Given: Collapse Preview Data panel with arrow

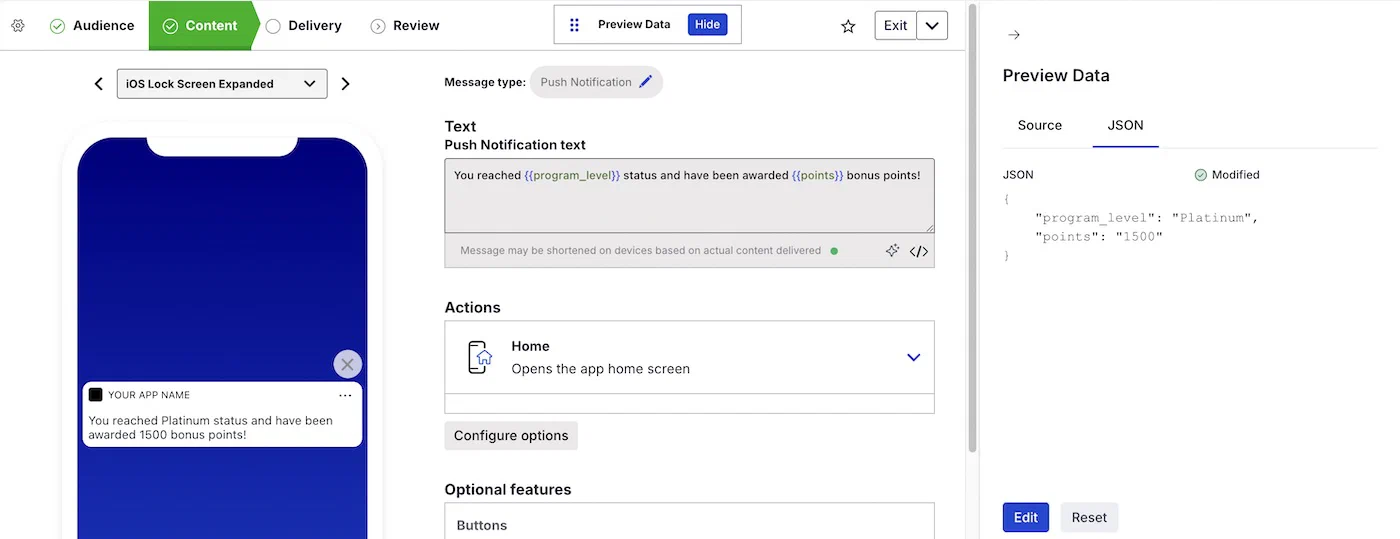Looking at the screenshot, I should coord(1014,35).
